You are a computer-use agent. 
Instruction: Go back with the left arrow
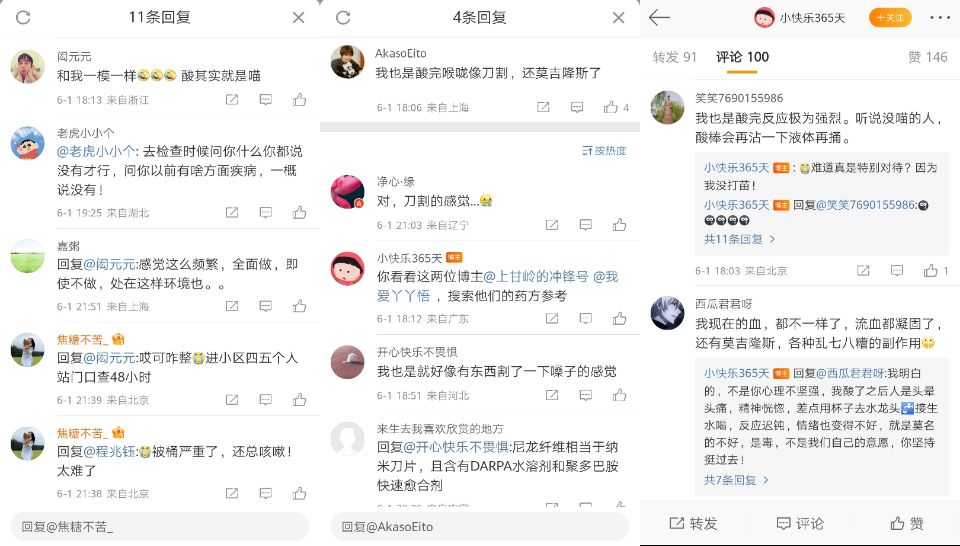(x=659, y=18)
